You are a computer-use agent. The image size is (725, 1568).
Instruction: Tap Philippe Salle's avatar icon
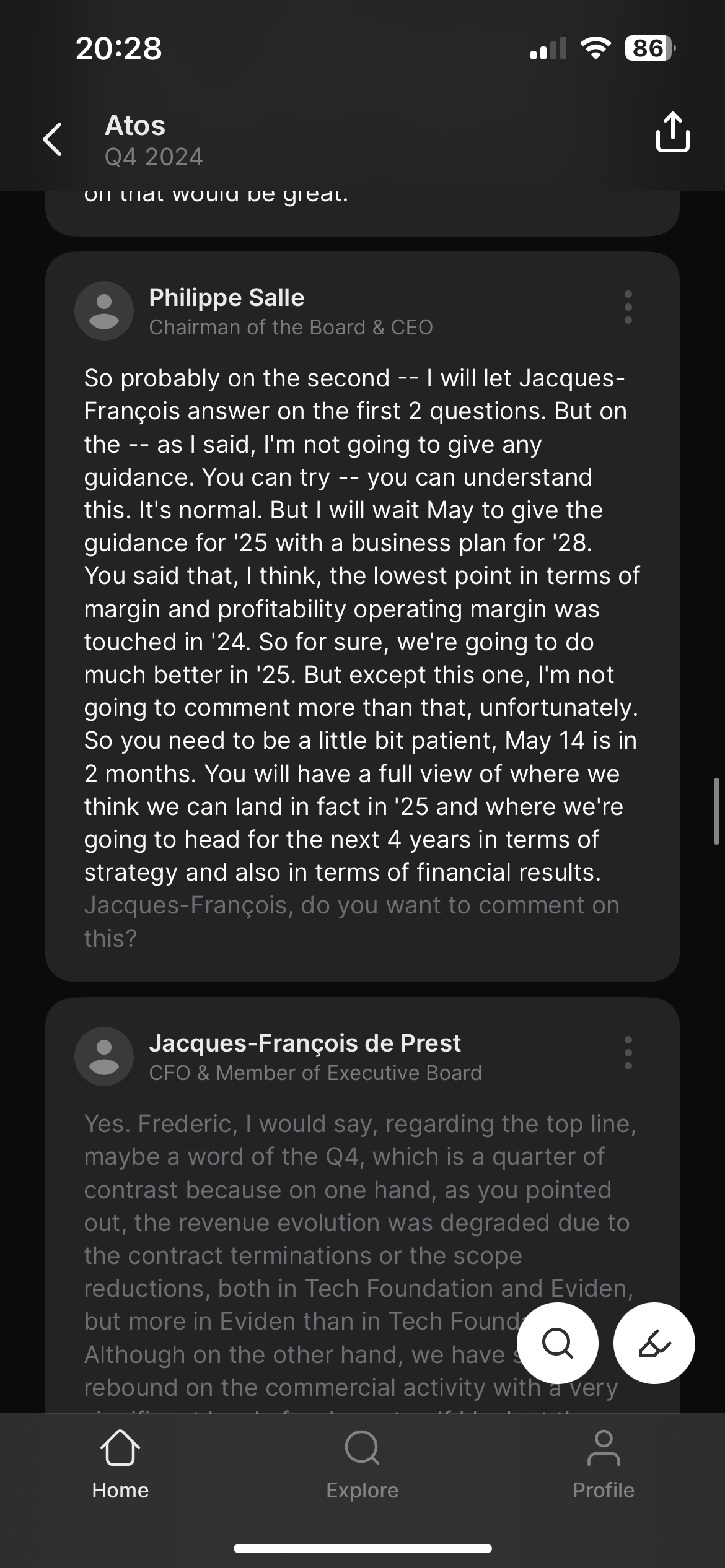coord(104,311)
